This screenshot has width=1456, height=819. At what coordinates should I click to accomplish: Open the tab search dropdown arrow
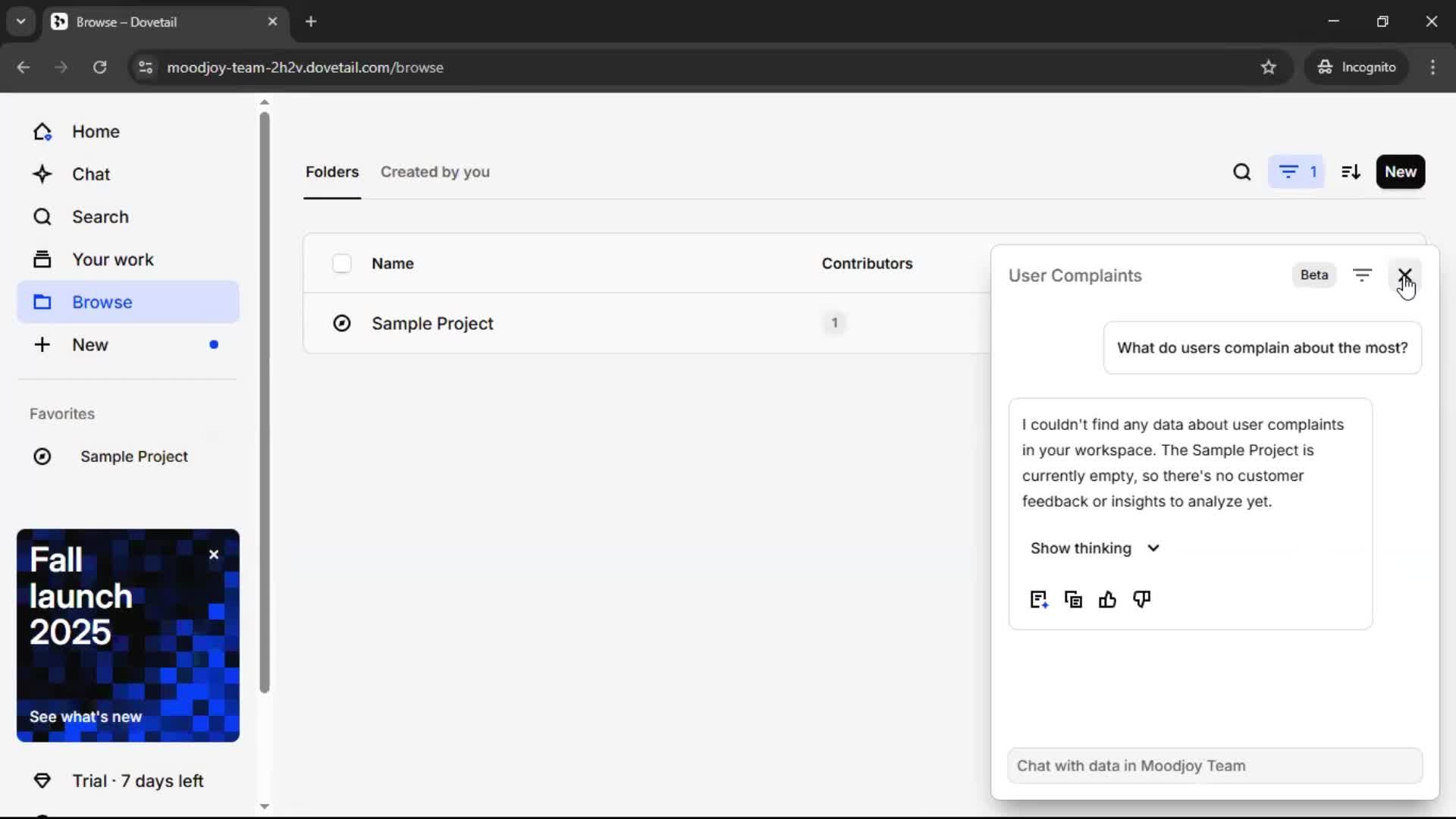20,21
